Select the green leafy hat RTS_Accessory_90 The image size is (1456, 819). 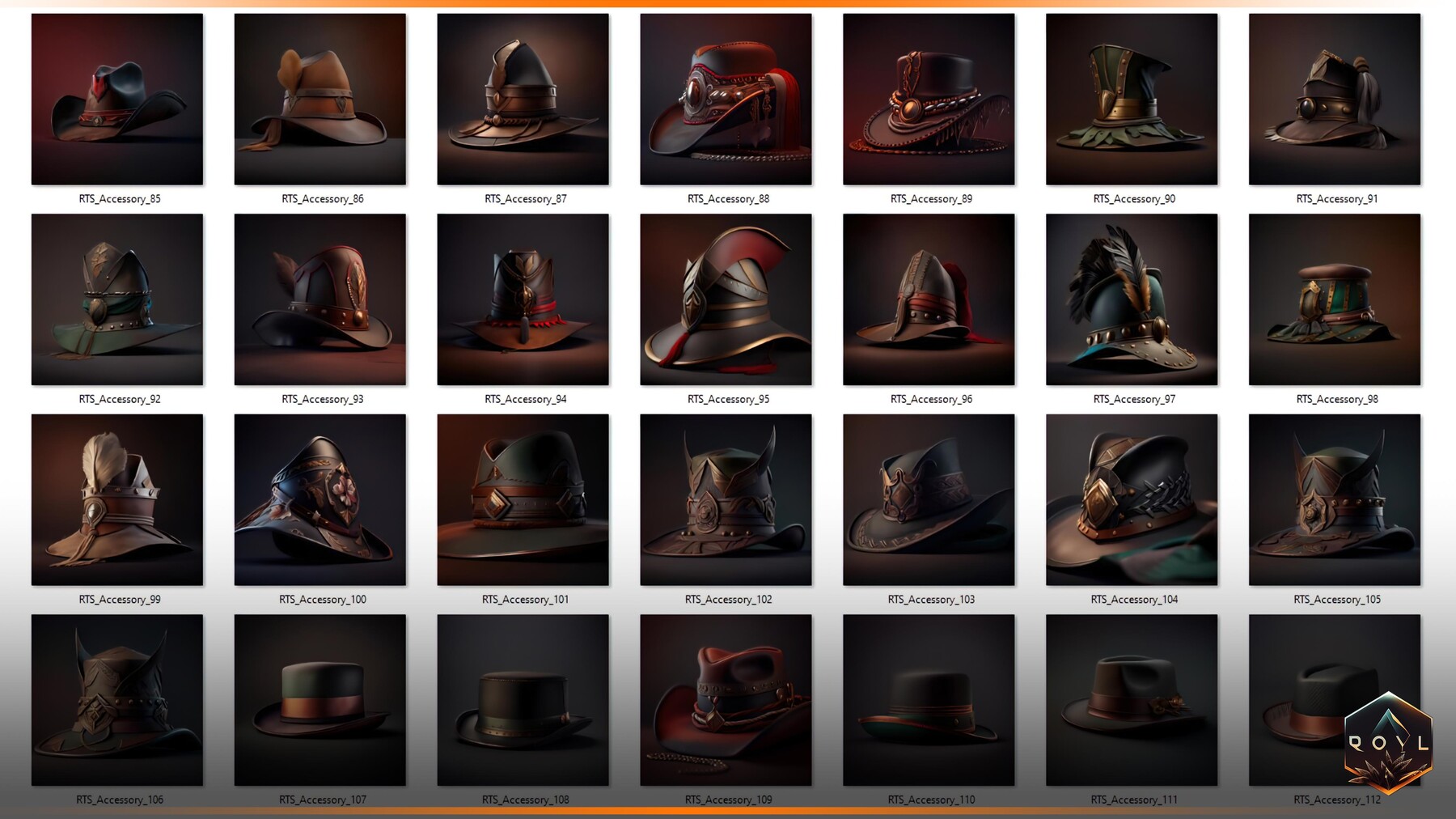tap(1132, 100)
